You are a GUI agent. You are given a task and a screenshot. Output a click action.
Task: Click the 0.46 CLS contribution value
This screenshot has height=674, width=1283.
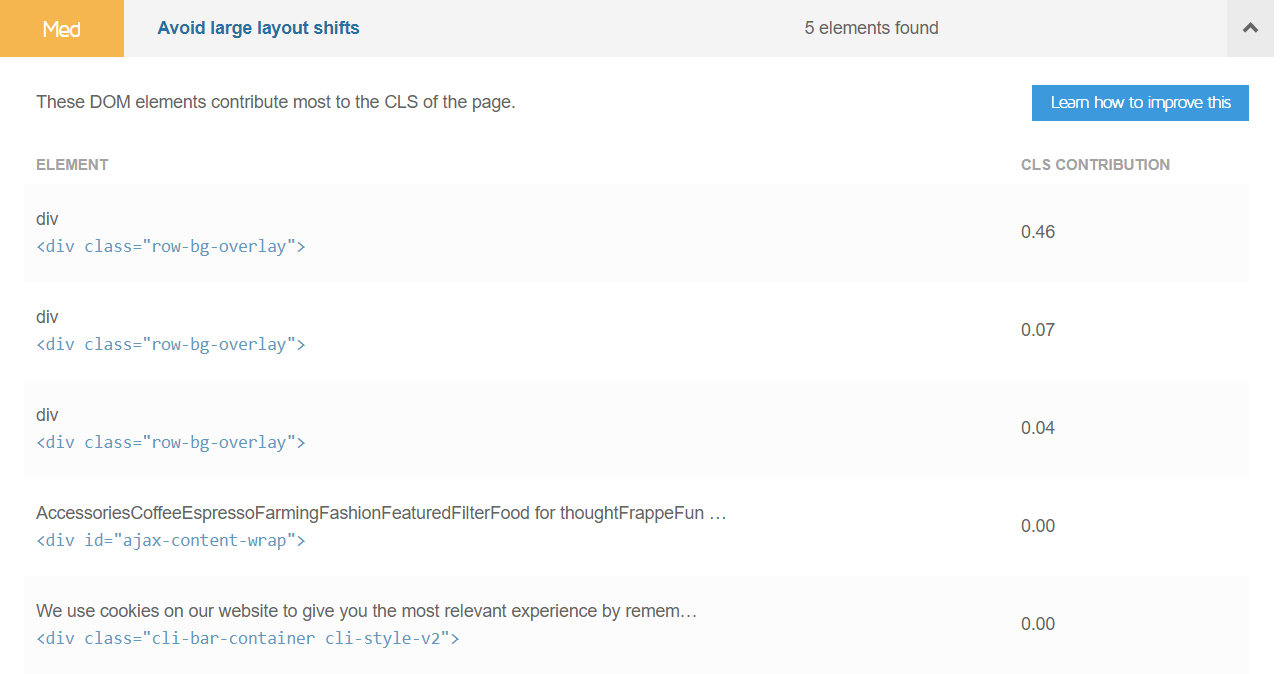click(1038, 232)
